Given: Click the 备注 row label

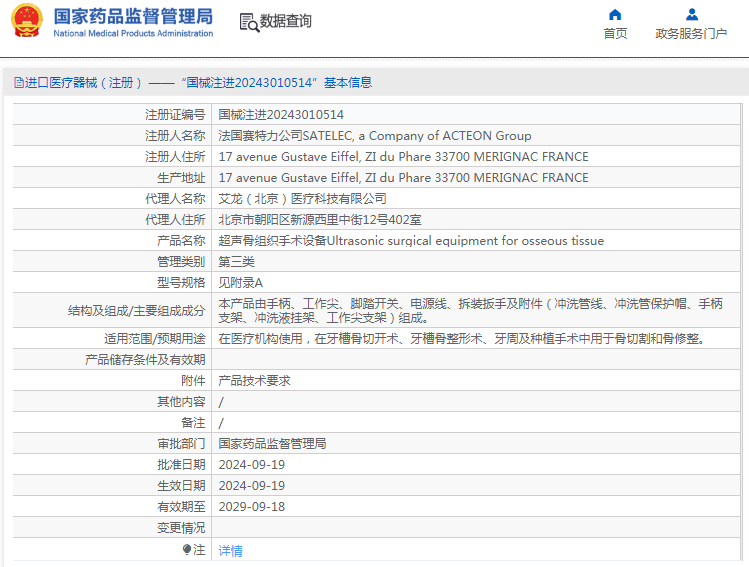Looking at the screenshot, I should pos(193,423).
